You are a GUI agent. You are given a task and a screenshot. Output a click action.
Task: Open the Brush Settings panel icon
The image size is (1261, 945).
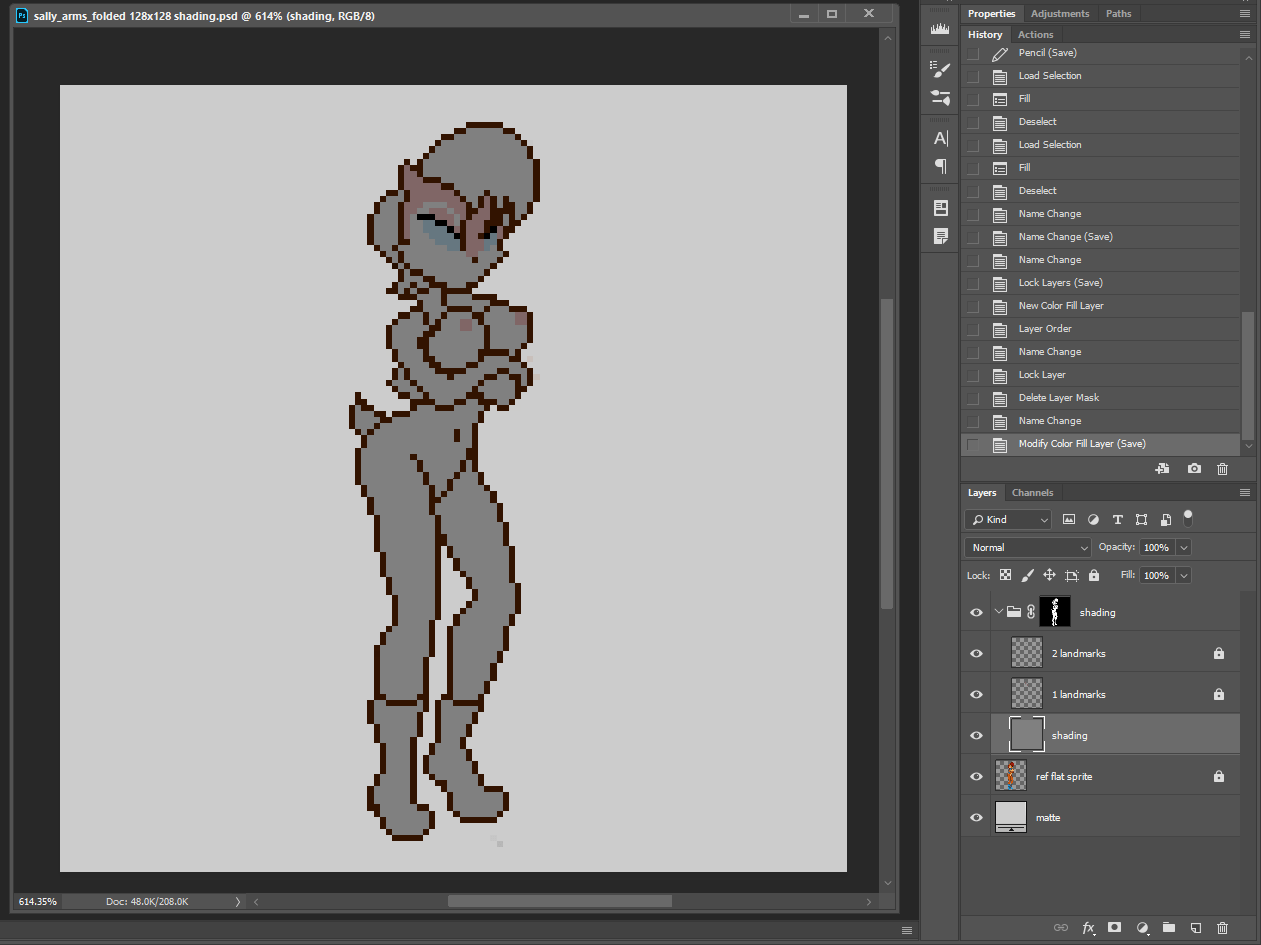(940, 70)
